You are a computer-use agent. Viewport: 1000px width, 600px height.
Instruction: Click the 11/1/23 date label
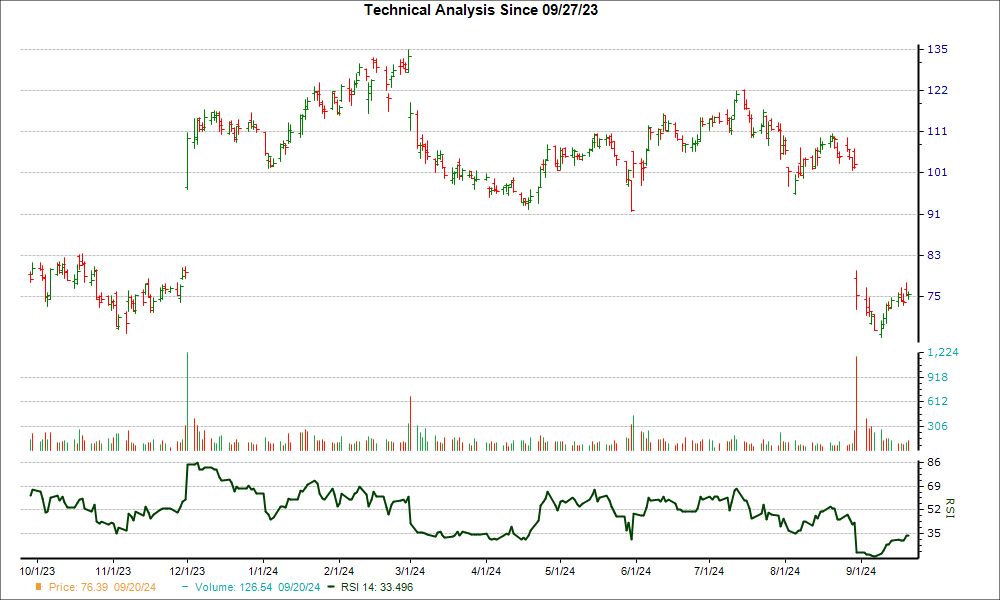tap(113, 571)
